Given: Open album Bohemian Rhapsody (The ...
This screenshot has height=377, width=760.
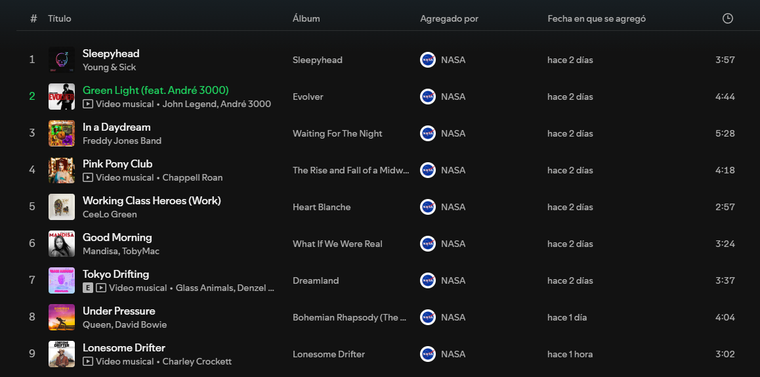Looking at the screenshot, I should click(x=349, y=317).
